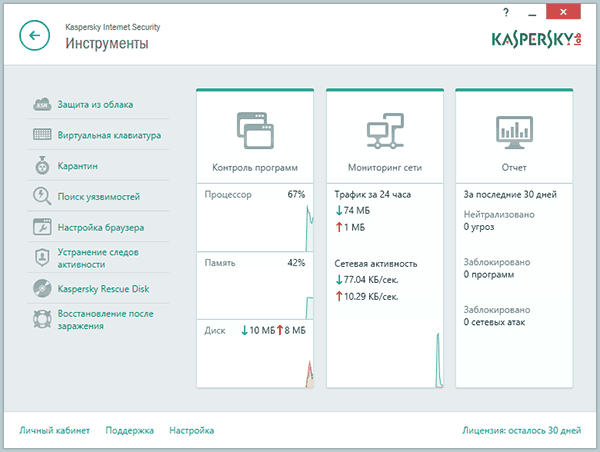Screen dimensions: 600x452
Task: Click the 1 МБ upload value
Action: pos(354,227)
